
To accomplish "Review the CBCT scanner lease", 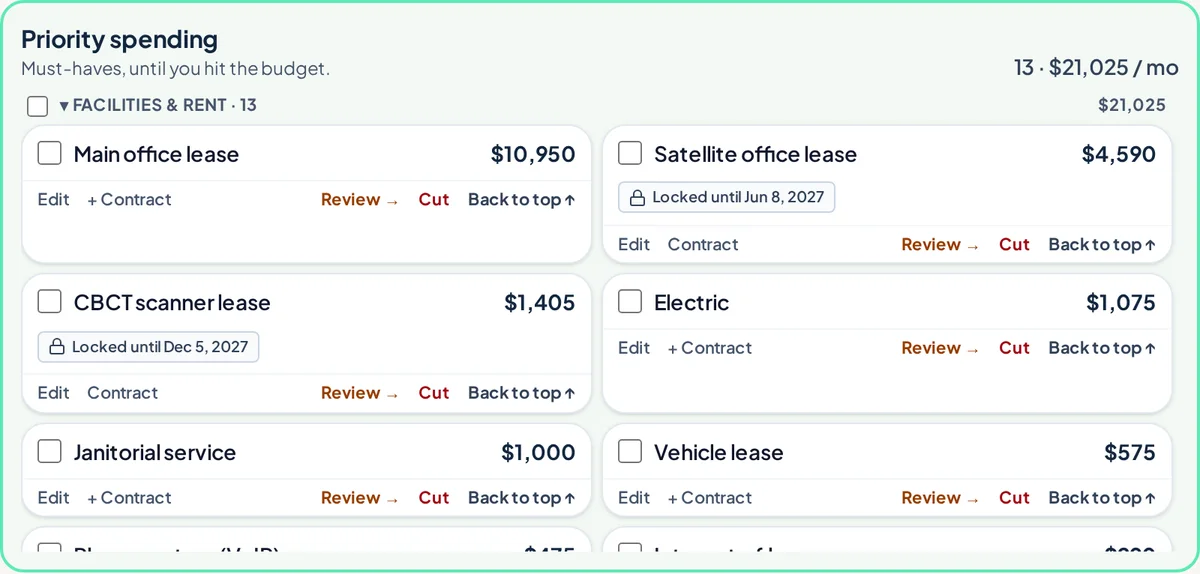I will click(360, 393).
